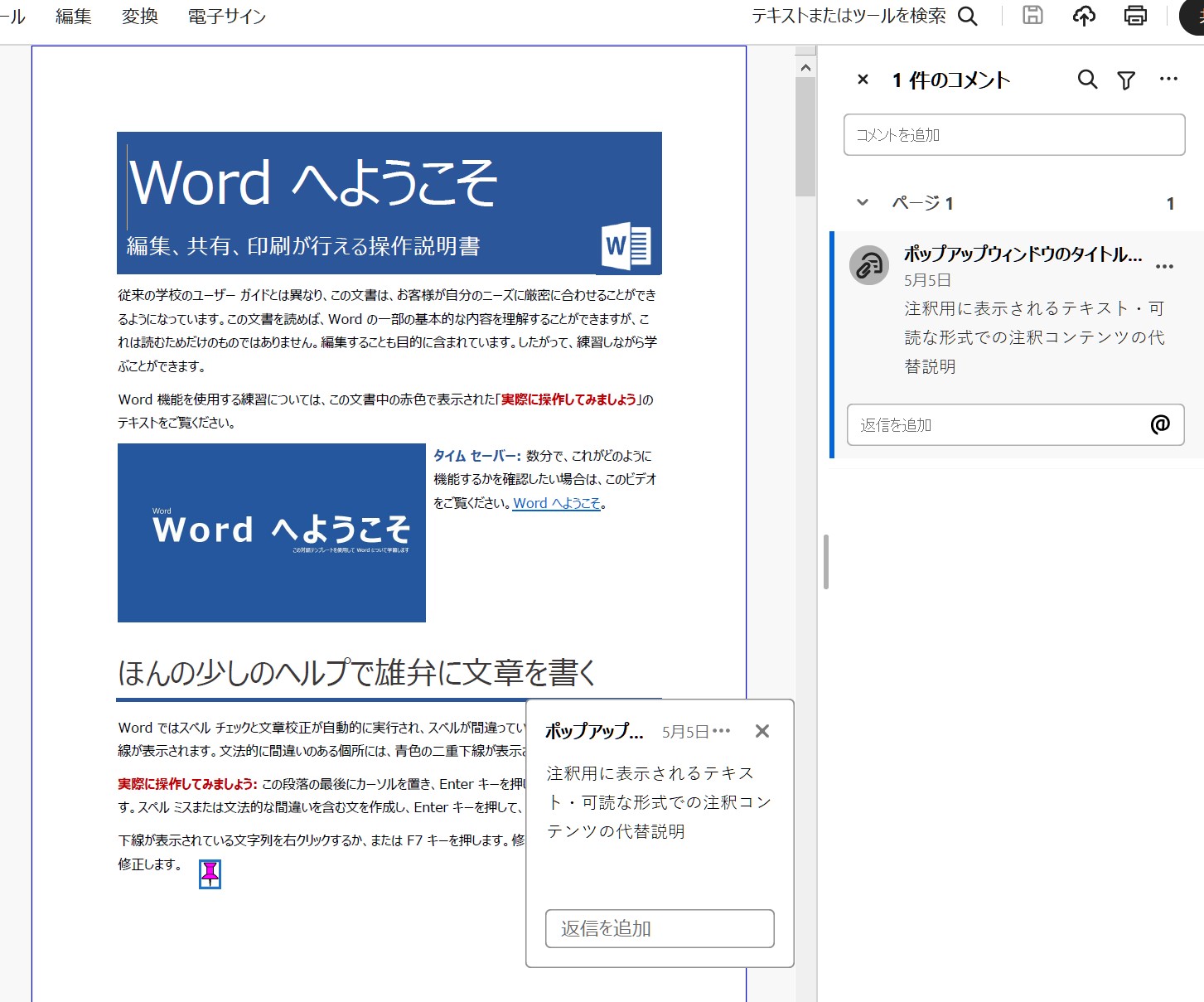Image resolution: width=1204 pixels, height=1002 pixels.
Task: Click the printer icon
Action: [x=1135, y=15]
